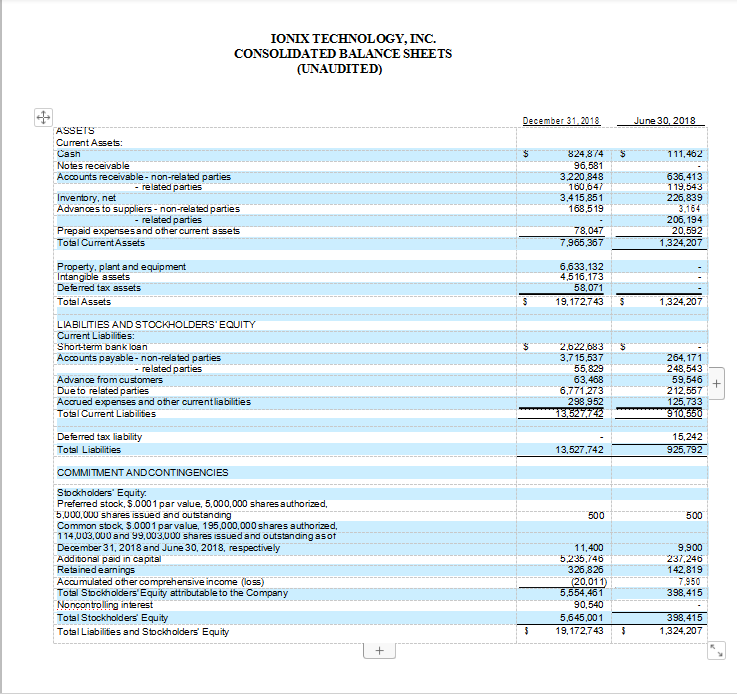Click Prepaid expenses and other current assets
Screen dimensions: 737x694
pos(149,231)
